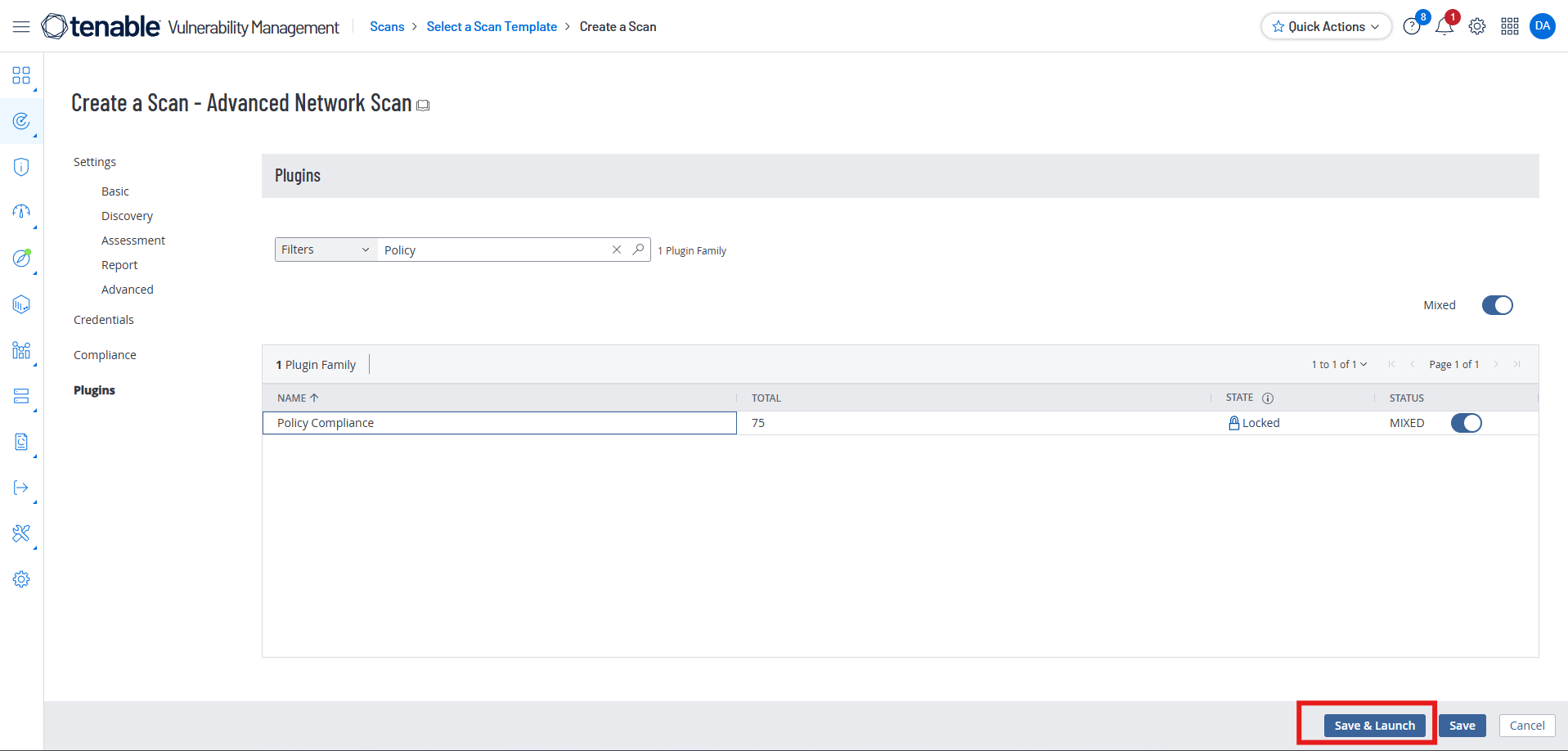Image resolution: width=1568 pixels, height=751 pixels.
Task: Click the search magnifier in plugin filter
Action: tap(638, 250)
